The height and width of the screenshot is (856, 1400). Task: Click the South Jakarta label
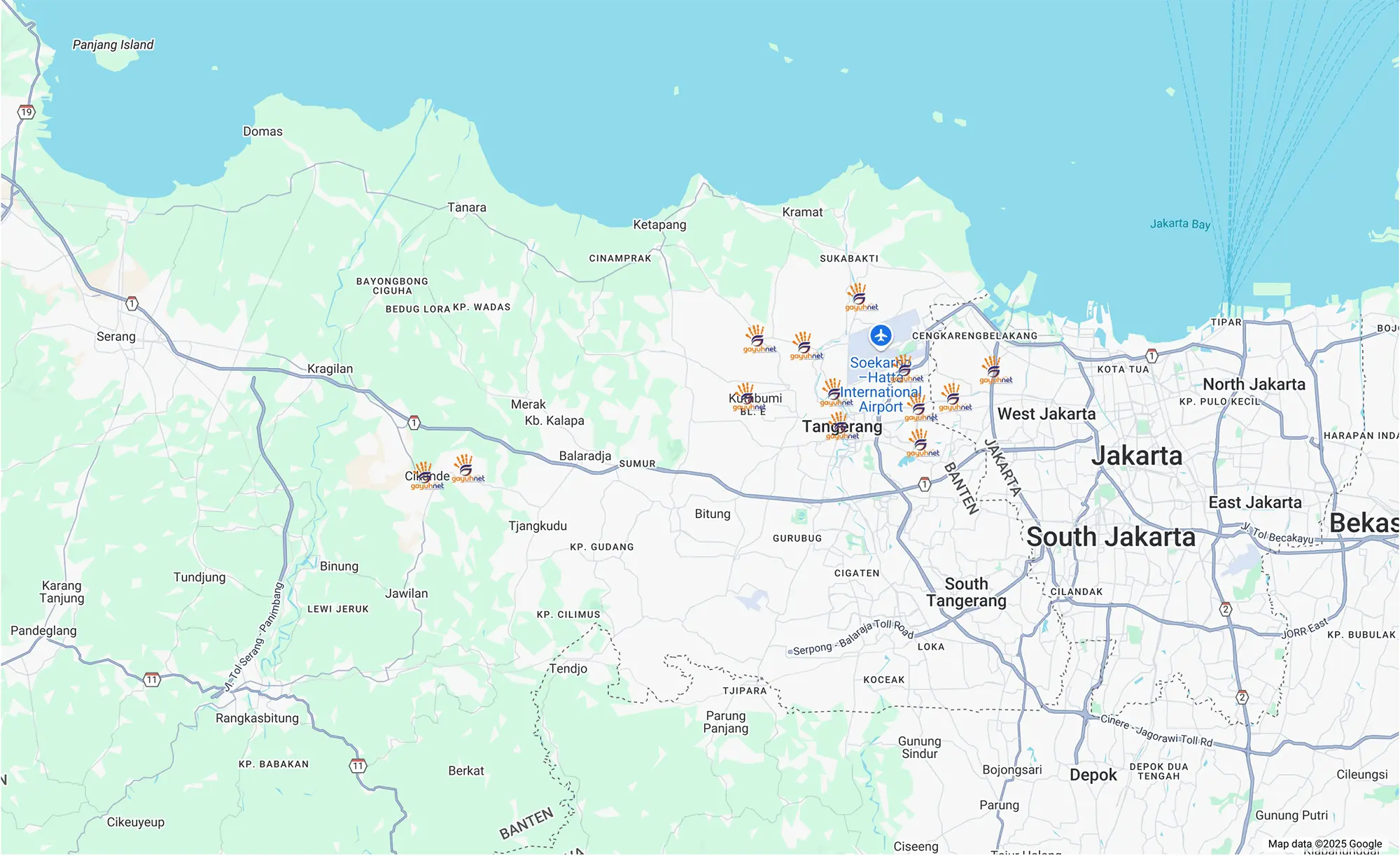click(x=1111, y=537)
